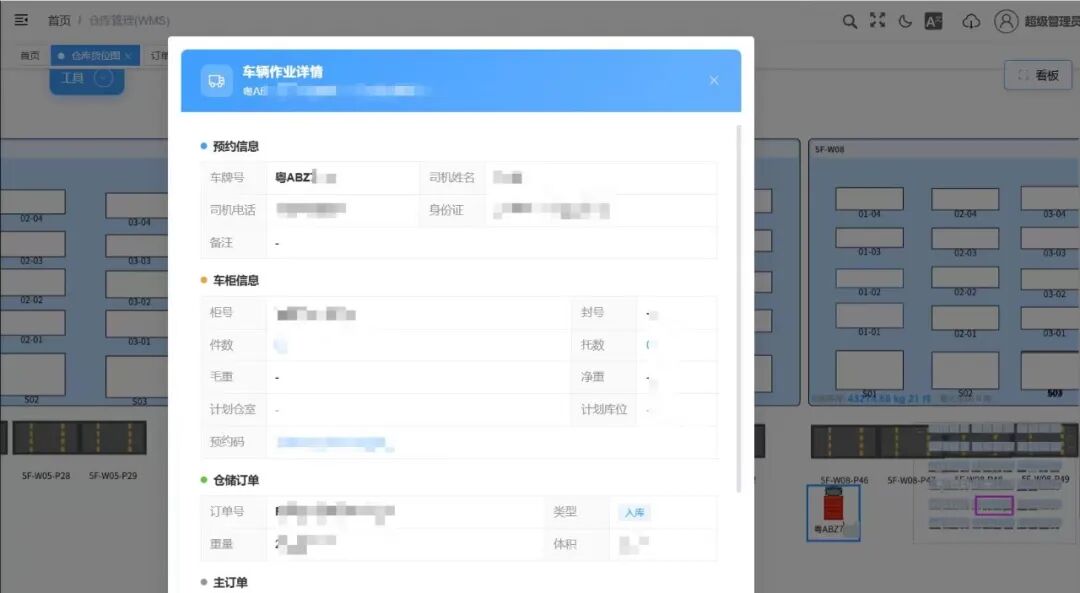Close the 车辆作业详情 dialog
The height and width of the screenshot is (593, 1080).
click(x=714, y=81)
